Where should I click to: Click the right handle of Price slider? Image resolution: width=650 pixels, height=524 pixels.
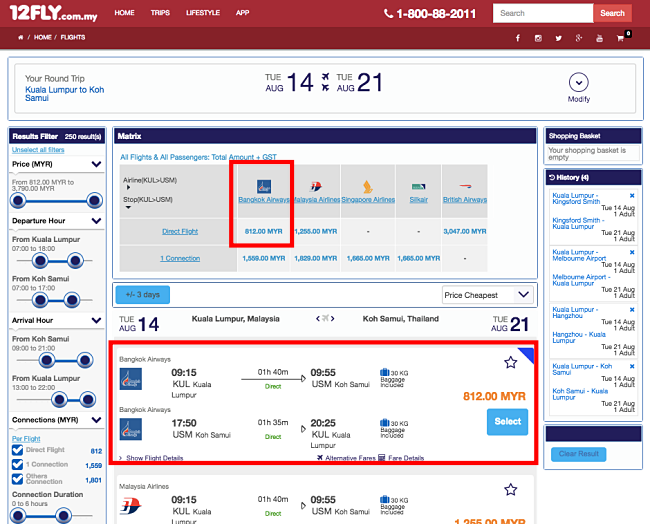click(94, 201)
